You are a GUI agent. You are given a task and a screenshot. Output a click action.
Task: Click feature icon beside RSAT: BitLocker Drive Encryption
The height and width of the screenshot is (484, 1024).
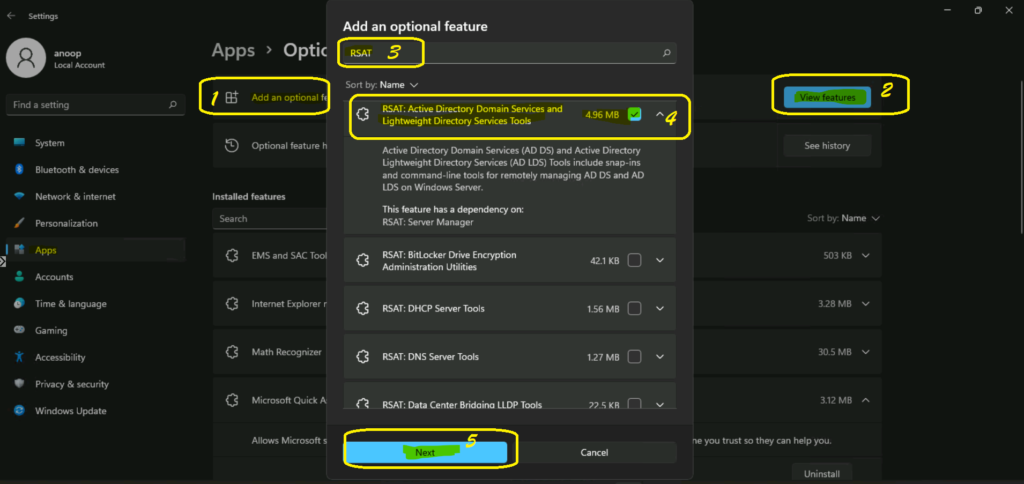click(x=362, y=260)
